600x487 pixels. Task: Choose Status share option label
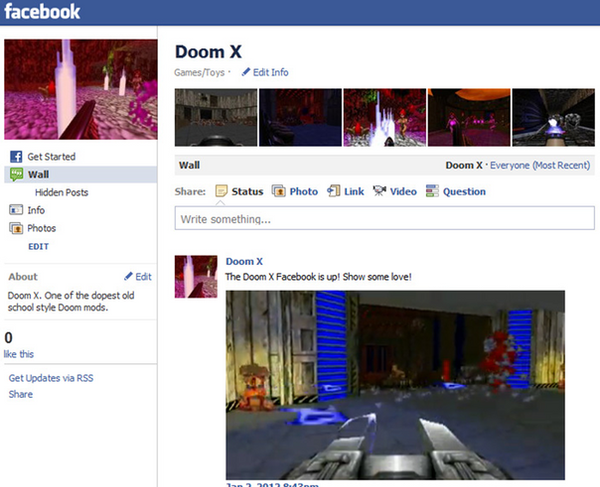(x=247, y=192)
